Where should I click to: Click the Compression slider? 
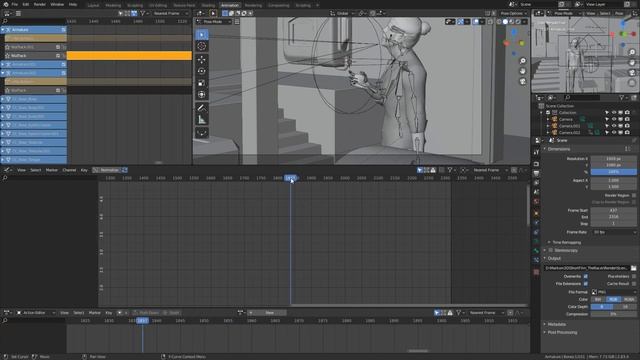[x=613, y=314]
